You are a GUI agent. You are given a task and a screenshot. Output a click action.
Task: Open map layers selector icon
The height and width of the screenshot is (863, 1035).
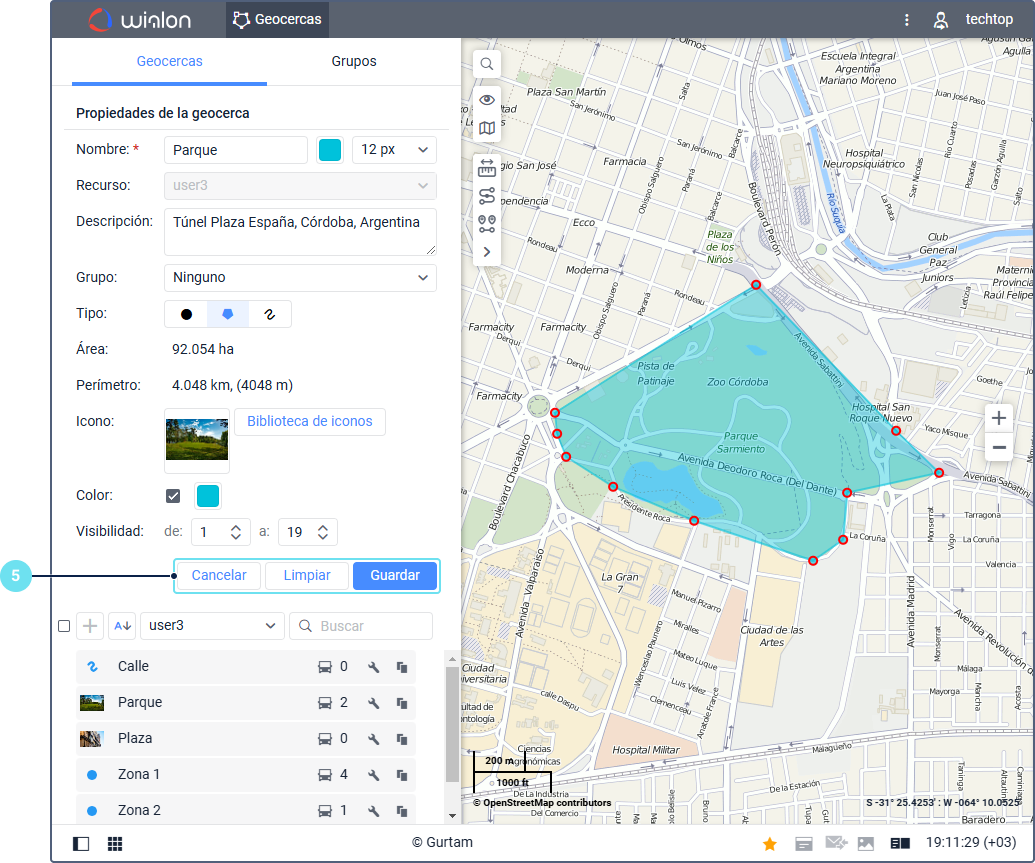pos(487,128)
